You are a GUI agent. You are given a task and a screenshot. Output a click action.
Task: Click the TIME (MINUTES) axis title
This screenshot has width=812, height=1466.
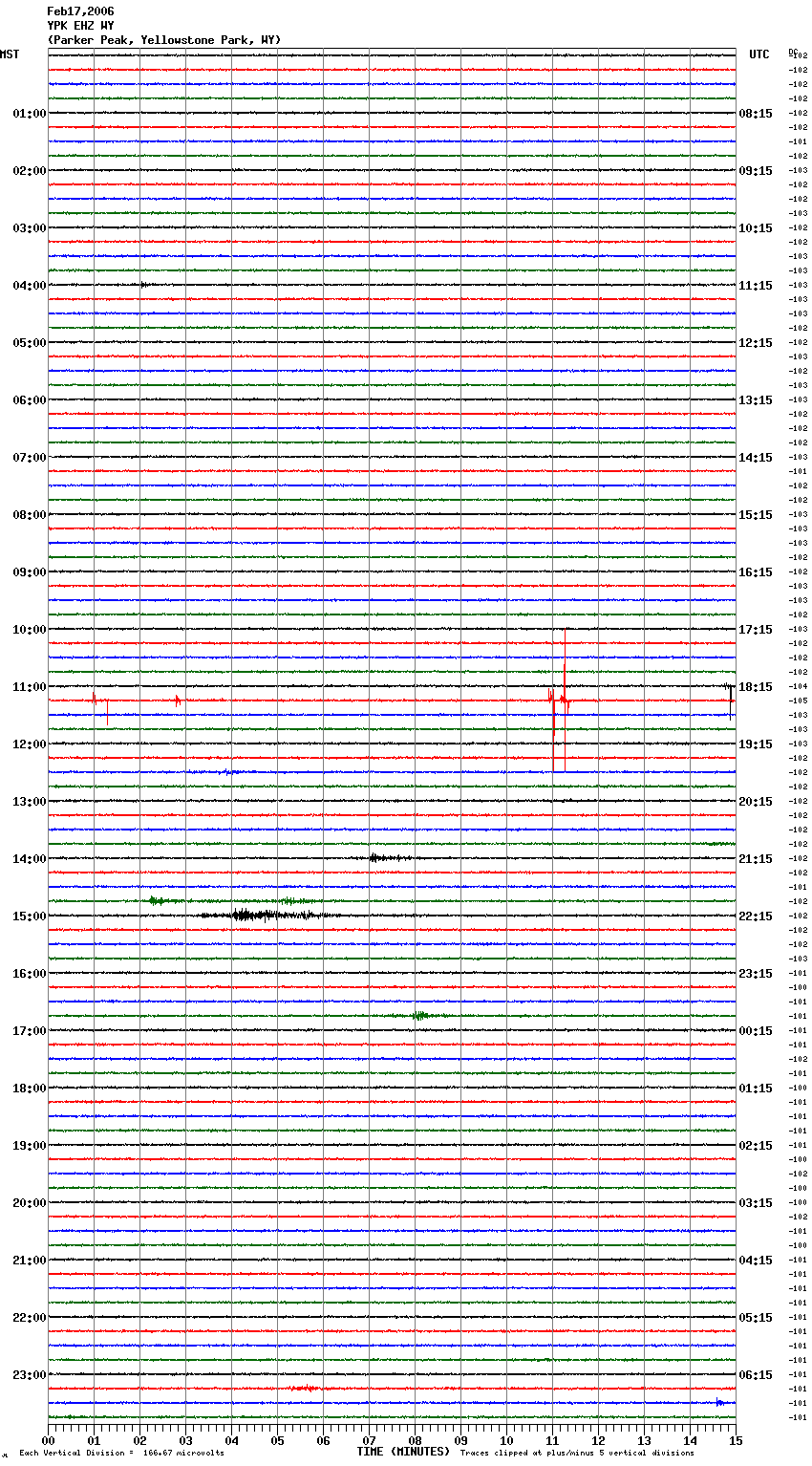[403, 1452]
